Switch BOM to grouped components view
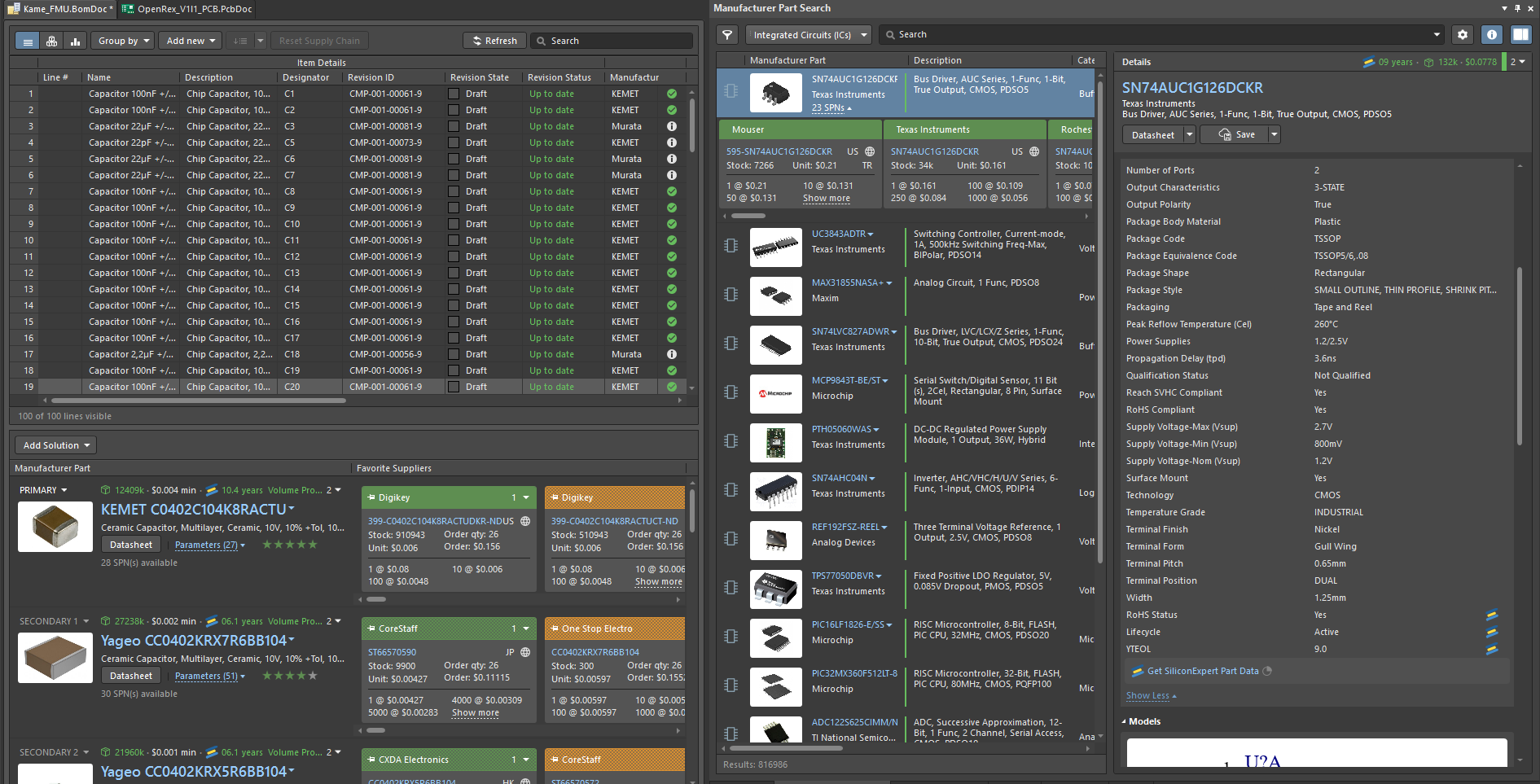1540x784 pixels. coord(51,41)
